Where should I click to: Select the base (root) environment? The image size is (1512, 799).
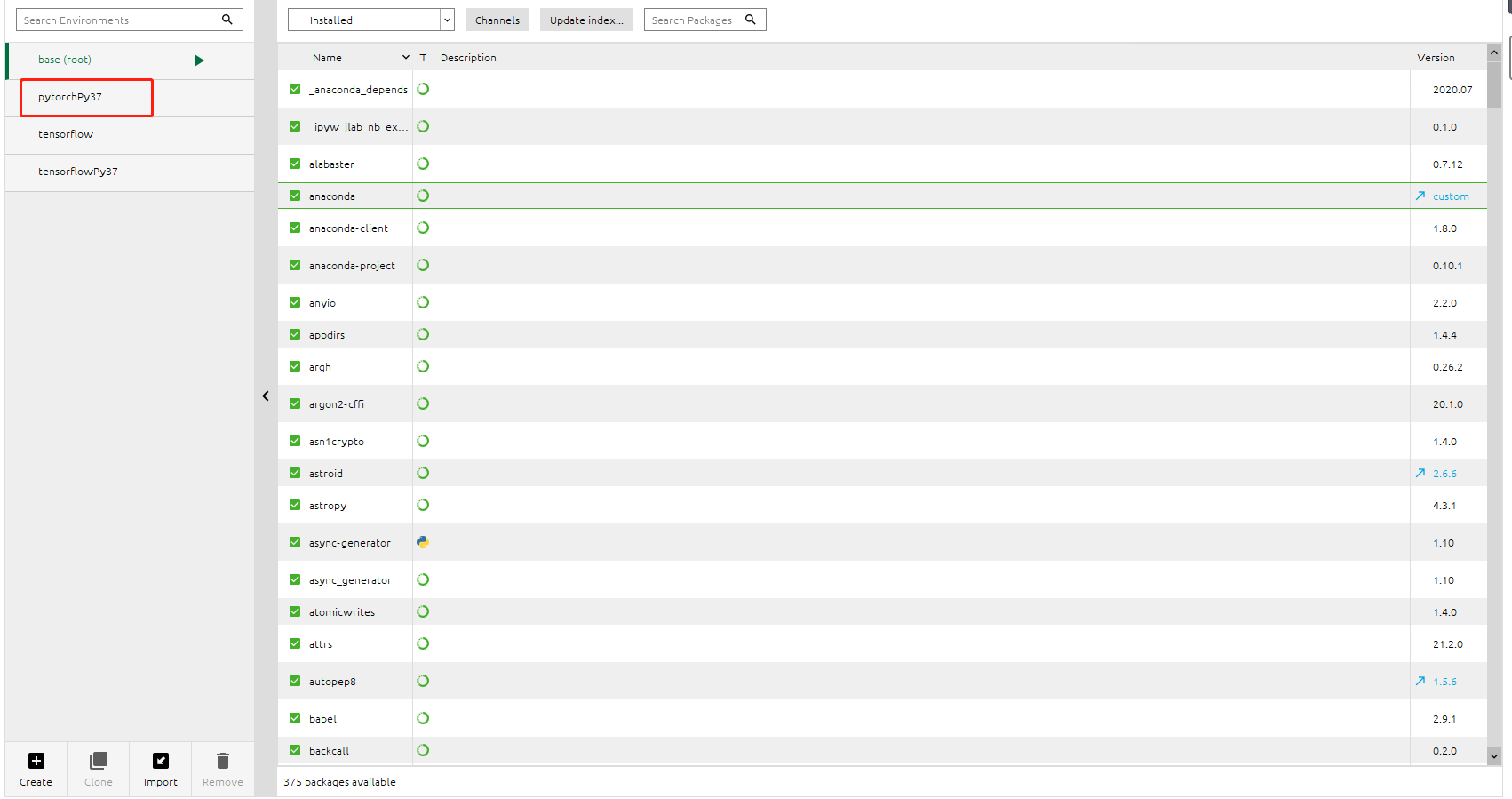pos(130,60)
